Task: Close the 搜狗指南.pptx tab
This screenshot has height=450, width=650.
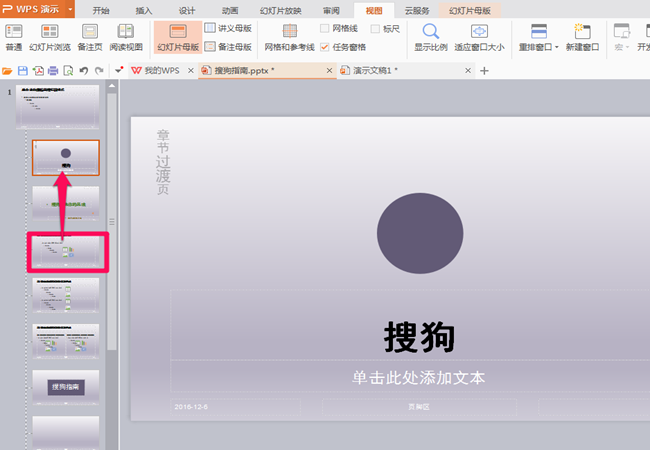Action: [x=329, y=70]
